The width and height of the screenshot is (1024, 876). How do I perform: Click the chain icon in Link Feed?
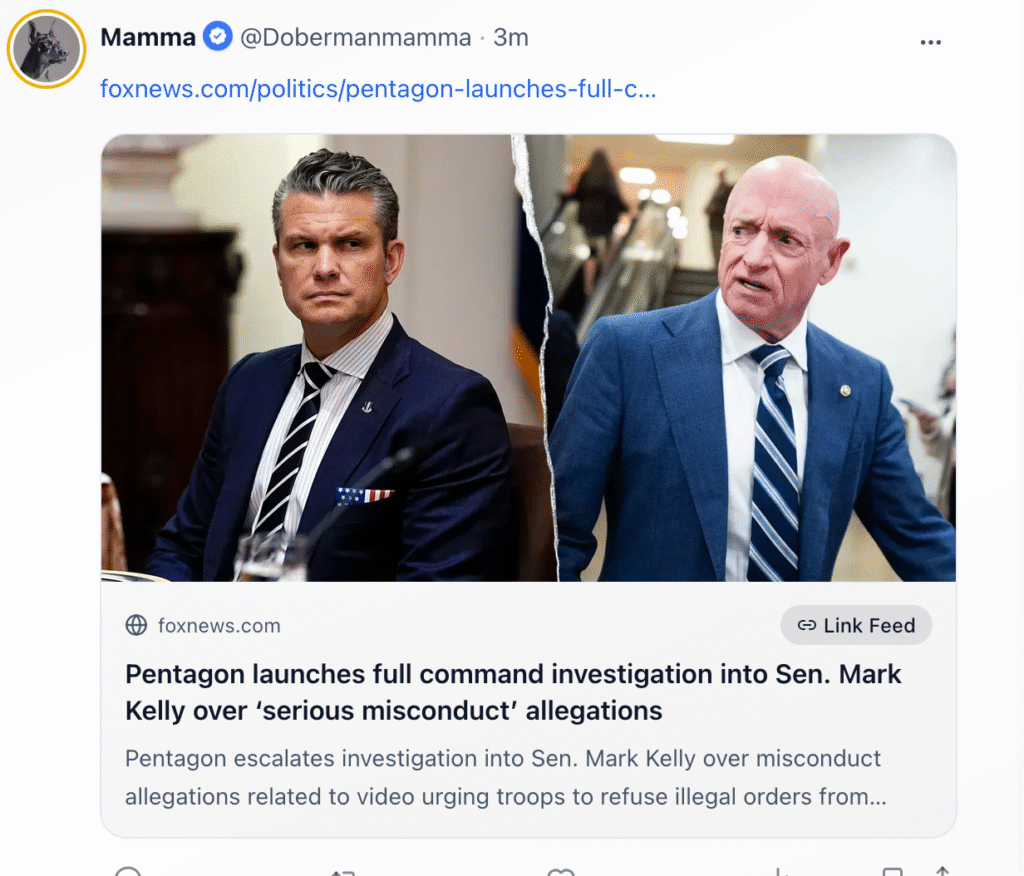806,626
